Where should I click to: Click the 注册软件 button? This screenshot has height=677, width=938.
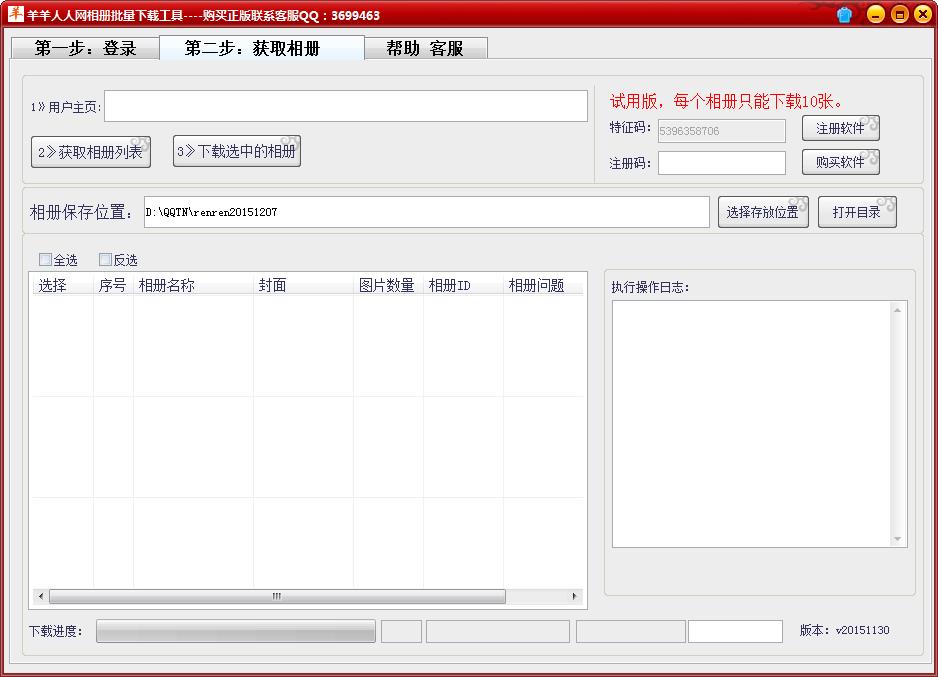pos(840,129)
